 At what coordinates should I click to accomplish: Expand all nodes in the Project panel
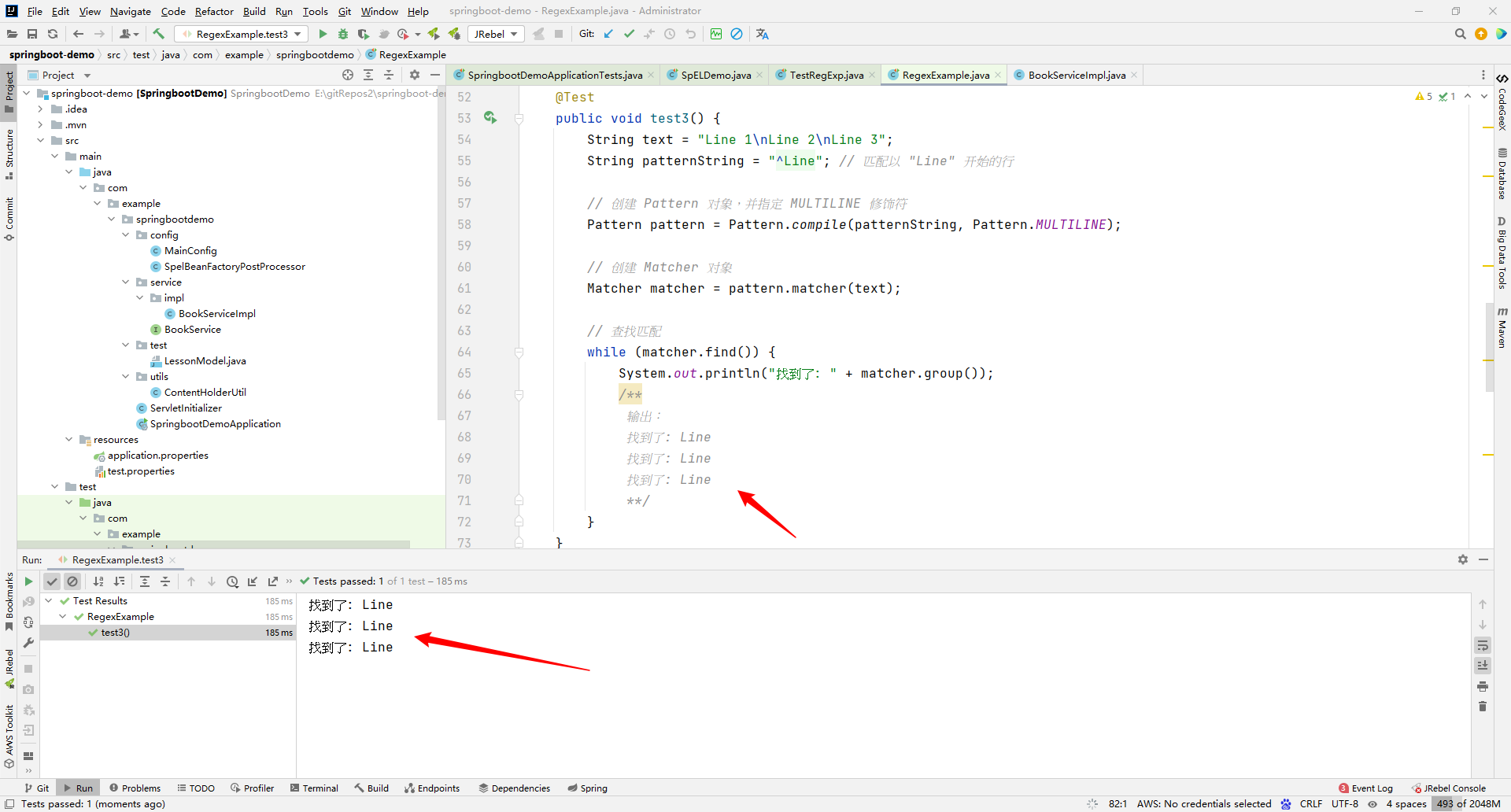click(368, 75)
